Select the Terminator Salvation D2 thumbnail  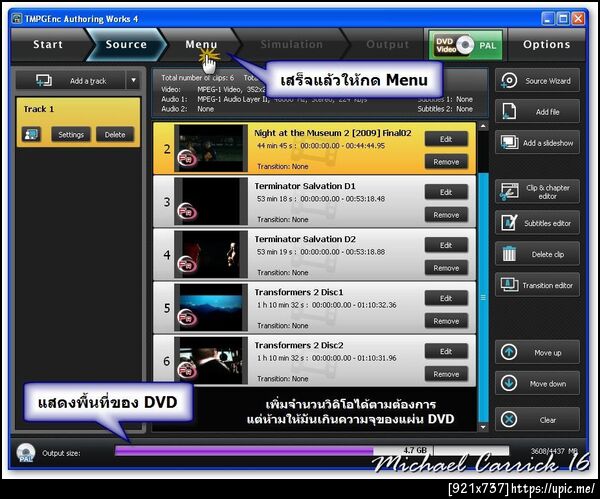[x=211, y=254]
